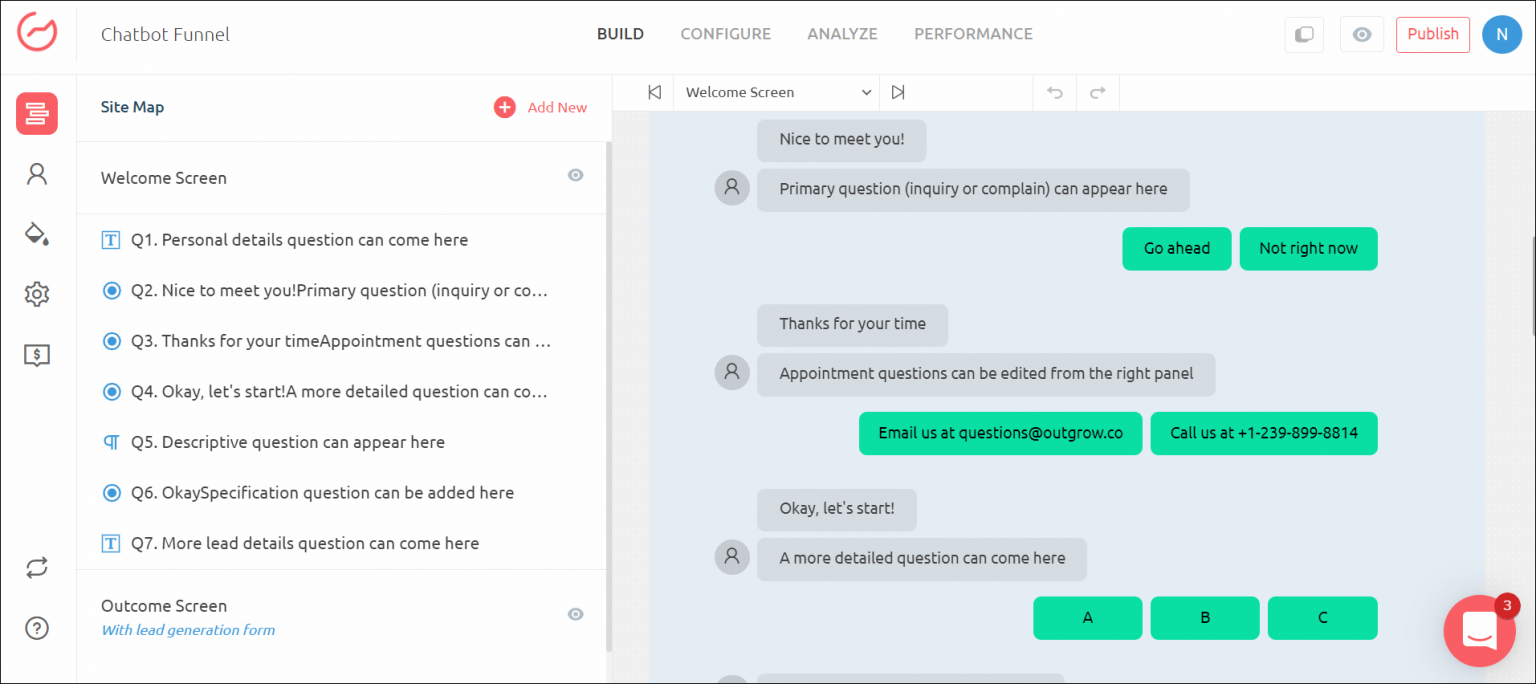
Task: Go to next screen using forward arrow
Action: (898, 92)
